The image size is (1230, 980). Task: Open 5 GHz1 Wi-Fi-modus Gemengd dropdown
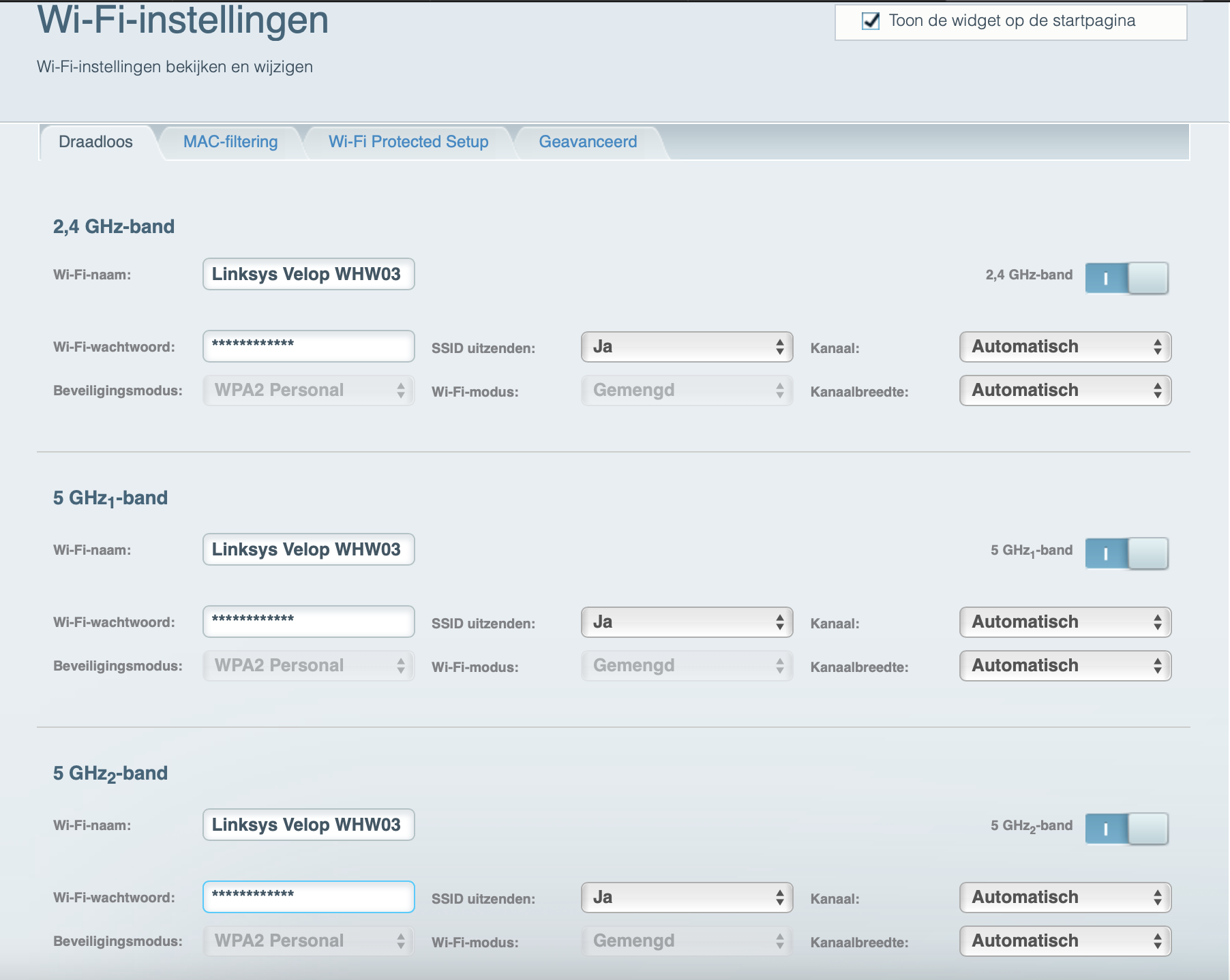coord(687,666)
